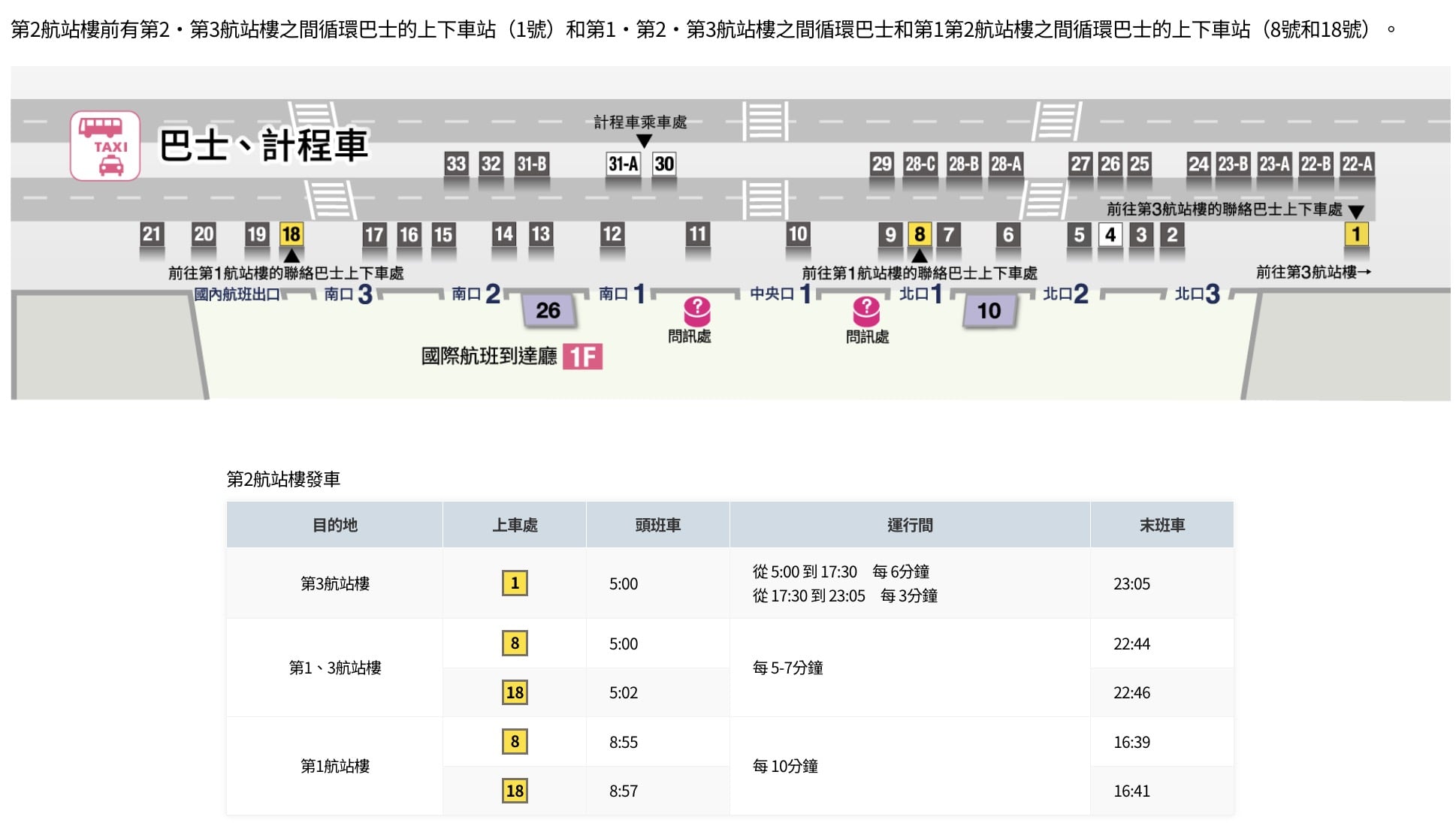The width and height of the screenshot is (1456, 838).
Task: Click the 目的地 column header
Action: [x=335, y=525]
